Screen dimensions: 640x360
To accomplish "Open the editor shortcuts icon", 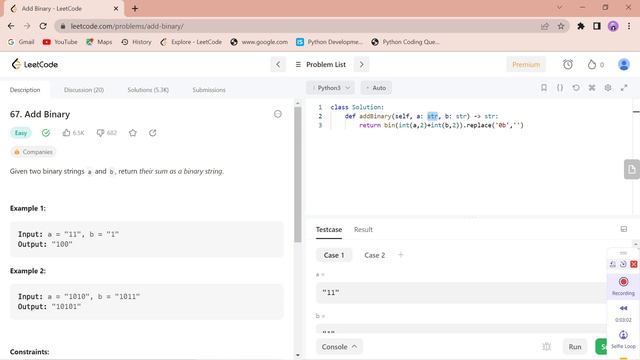I will tap(592, 88).
